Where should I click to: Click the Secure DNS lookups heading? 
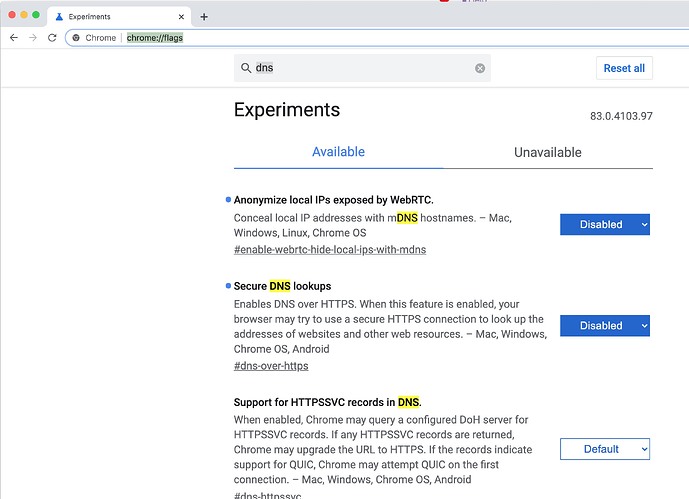[283, 286]
